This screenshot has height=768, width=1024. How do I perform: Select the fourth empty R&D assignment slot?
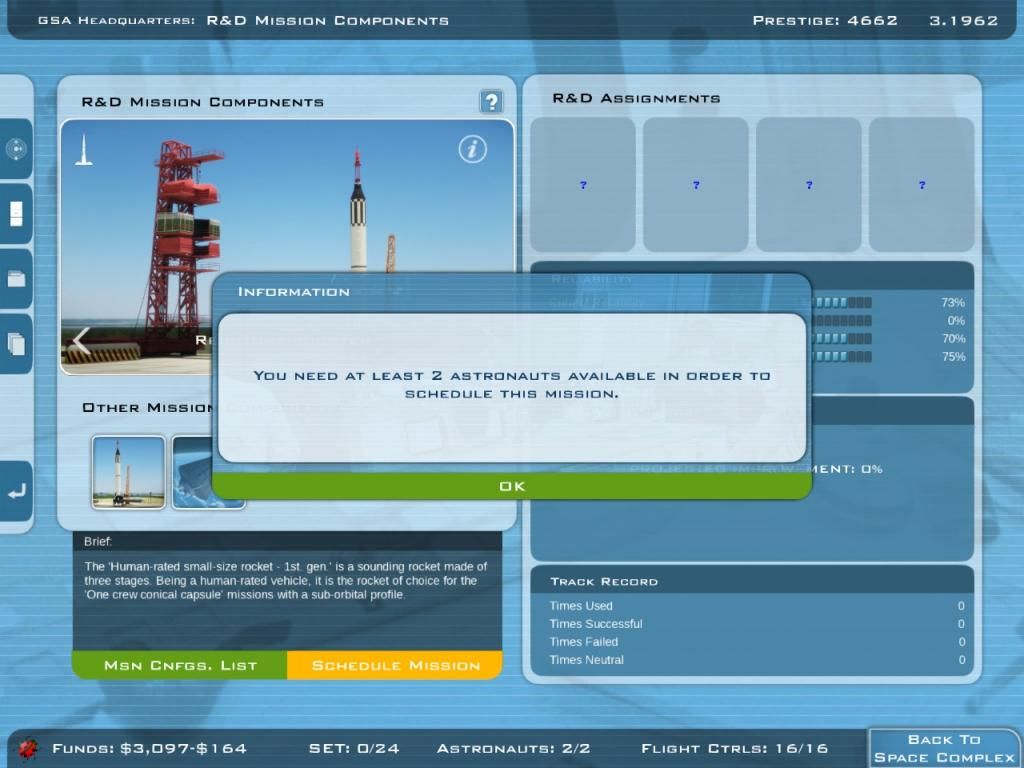(x=921, y=185)
